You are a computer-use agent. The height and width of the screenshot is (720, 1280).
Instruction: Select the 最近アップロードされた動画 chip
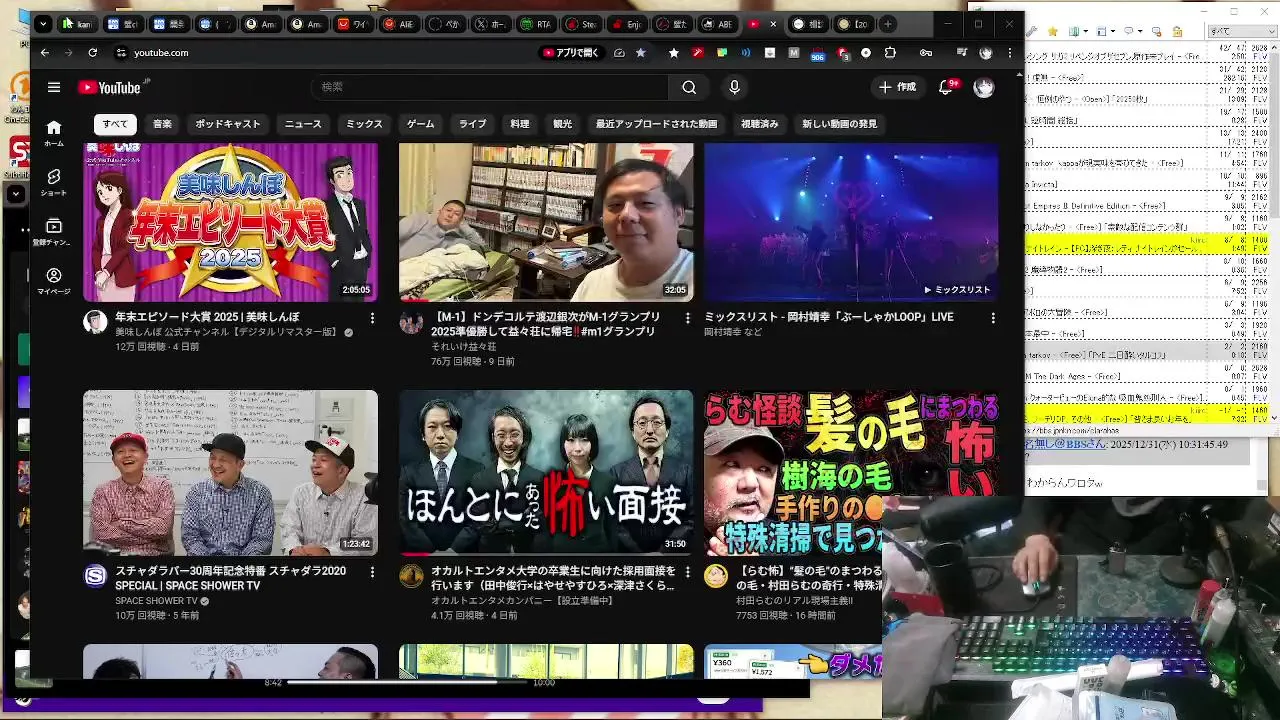coord(657,124)
